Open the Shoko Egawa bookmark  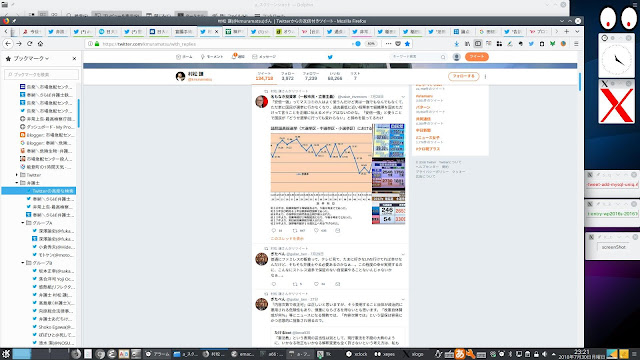coord(53,327)
